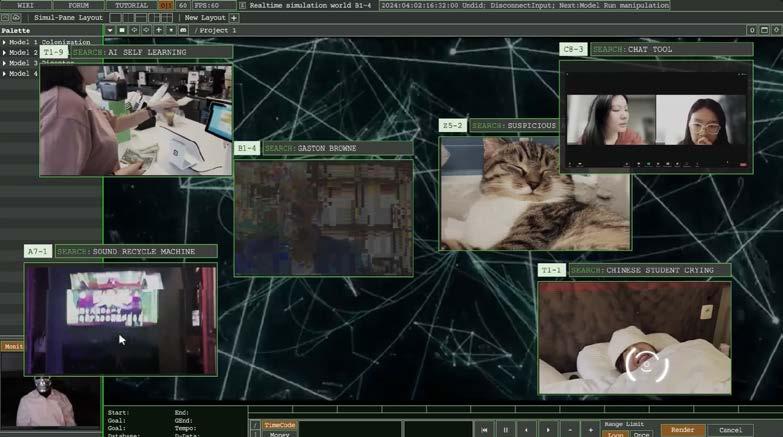Image resolution: width=783 pixels, height=437 pixels.
Task: Click the CHAT TOOL search field
Action: pos(672,49)
